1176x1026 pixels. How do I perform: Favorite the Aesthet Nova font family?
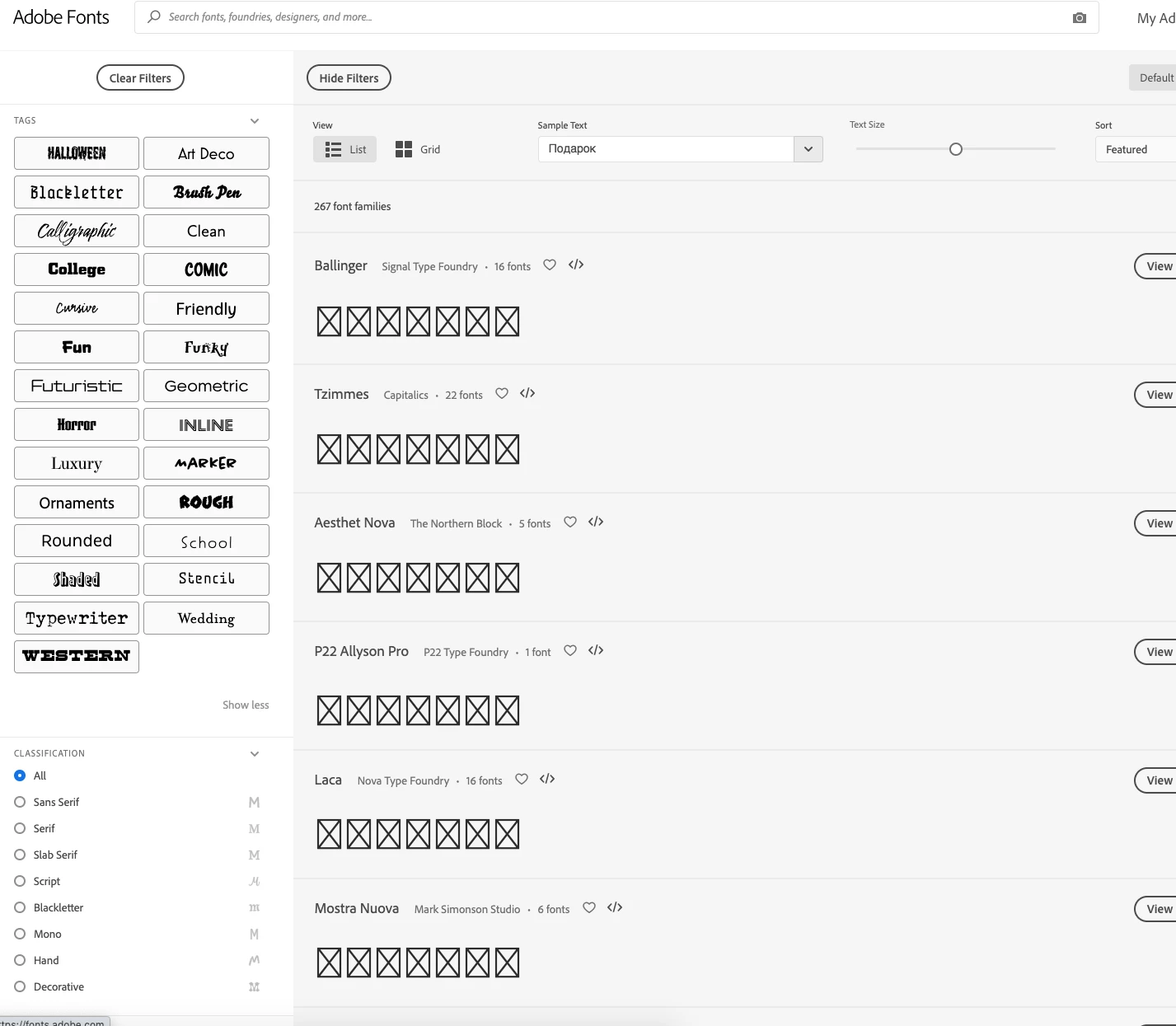point(570,522)
